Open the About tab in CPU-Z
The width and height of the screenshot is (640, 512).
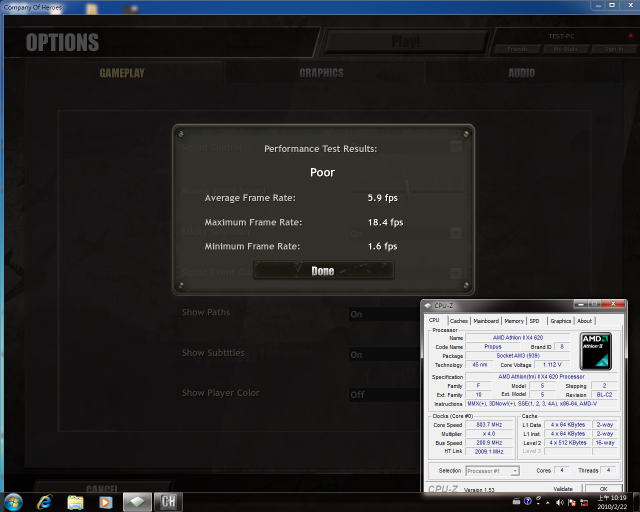pyautogui.click(x=584, y=321)
